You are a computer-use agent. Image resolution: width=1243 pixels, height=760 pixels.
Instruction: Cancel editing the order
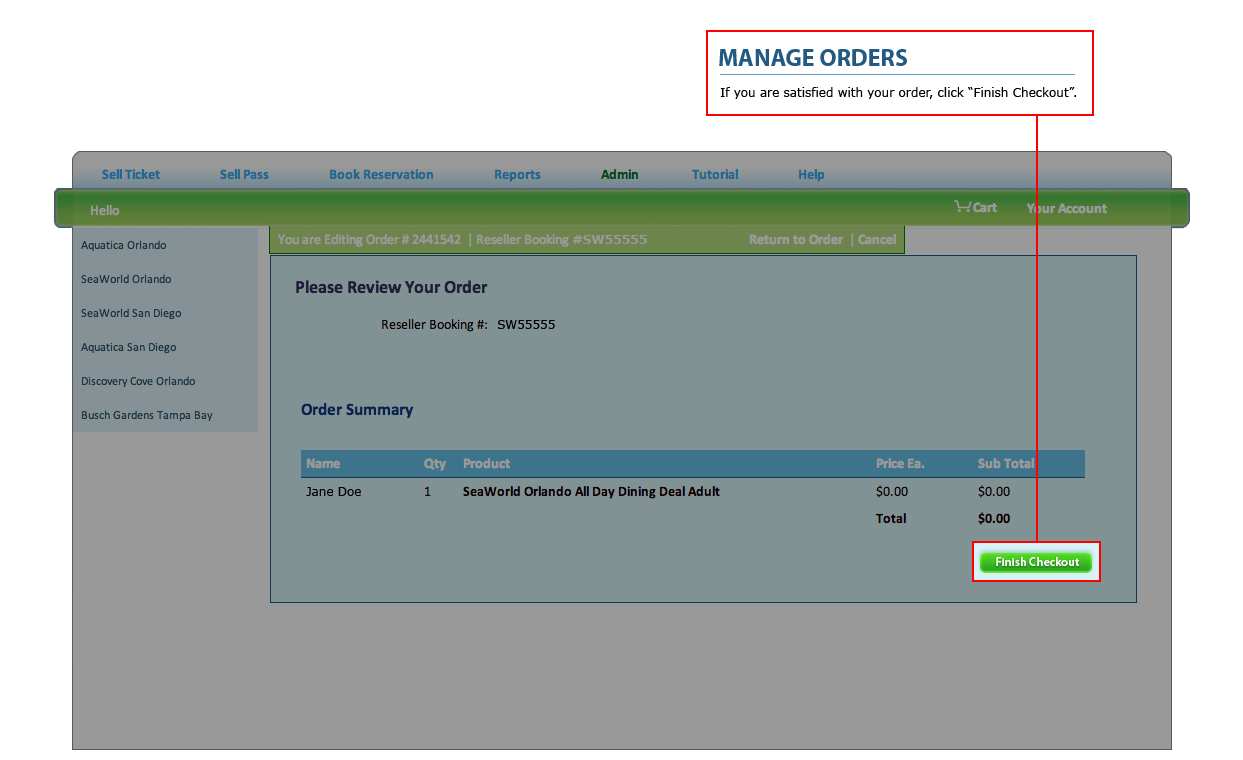[877, 239]
